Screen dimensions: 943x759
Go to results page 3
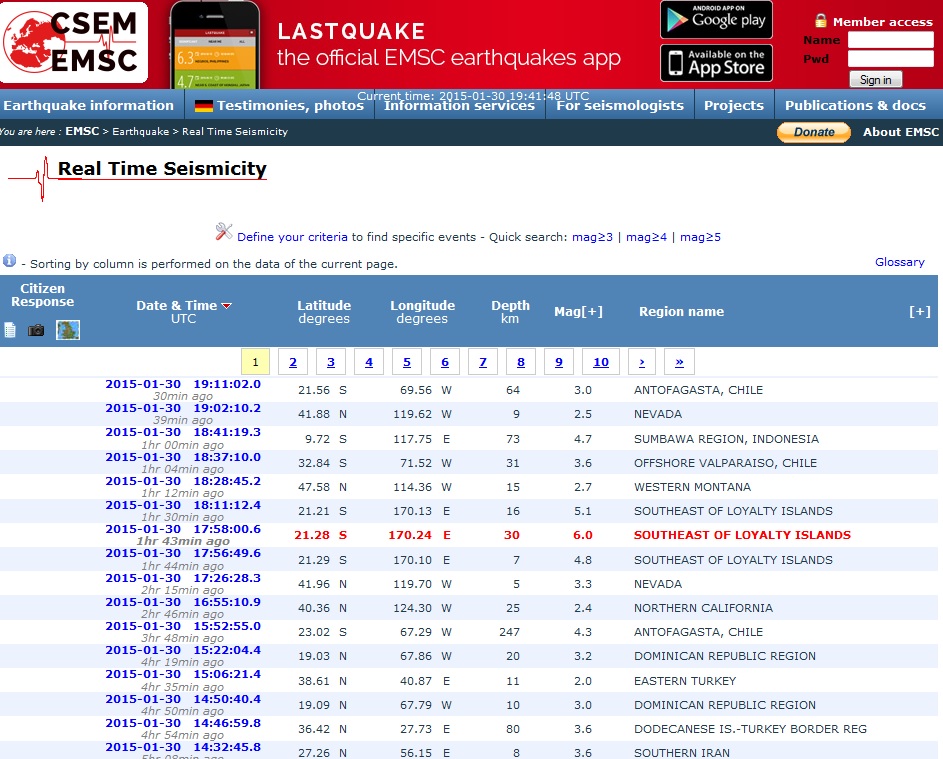click(331, 362)
